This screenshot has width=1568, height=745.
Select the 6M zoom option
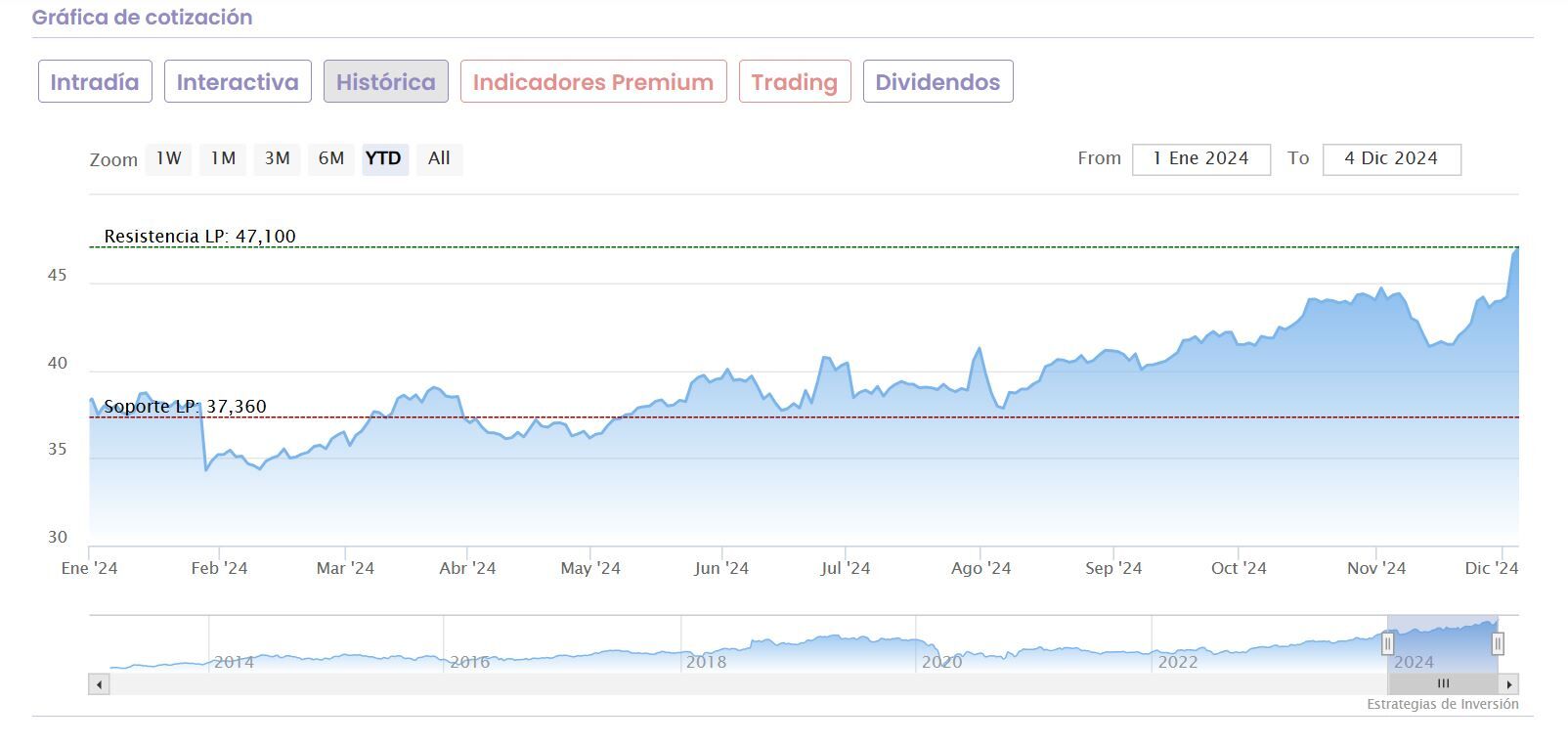[331, 158]
